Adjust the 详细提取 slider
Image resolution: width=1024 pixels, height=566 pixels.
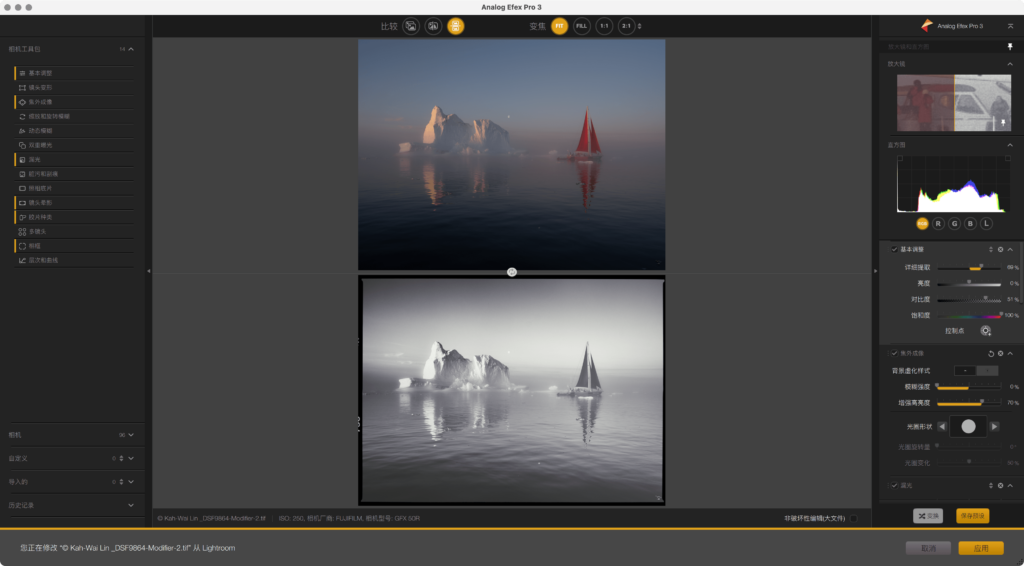tap(968, 268)
